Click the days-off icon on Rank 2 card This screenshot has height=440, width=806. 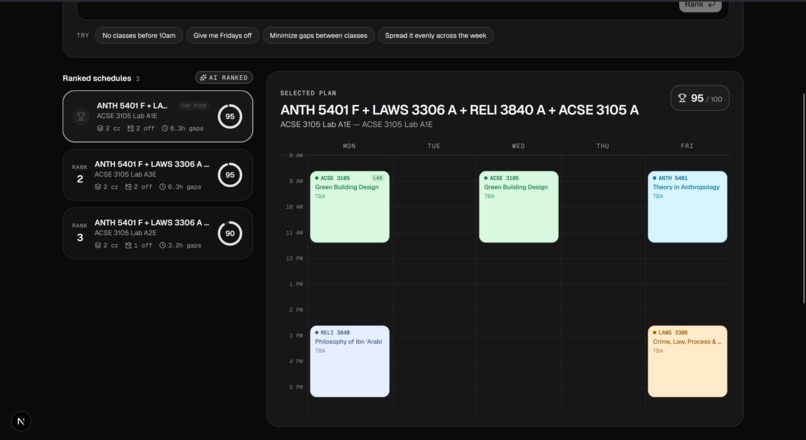tap(129, 187)
